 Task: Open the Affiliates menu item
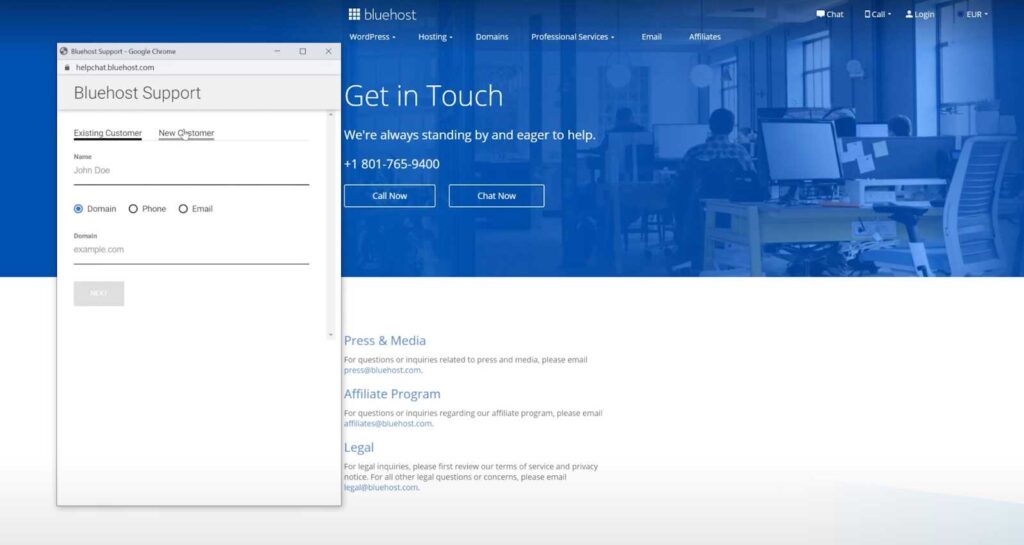point(705,37)
